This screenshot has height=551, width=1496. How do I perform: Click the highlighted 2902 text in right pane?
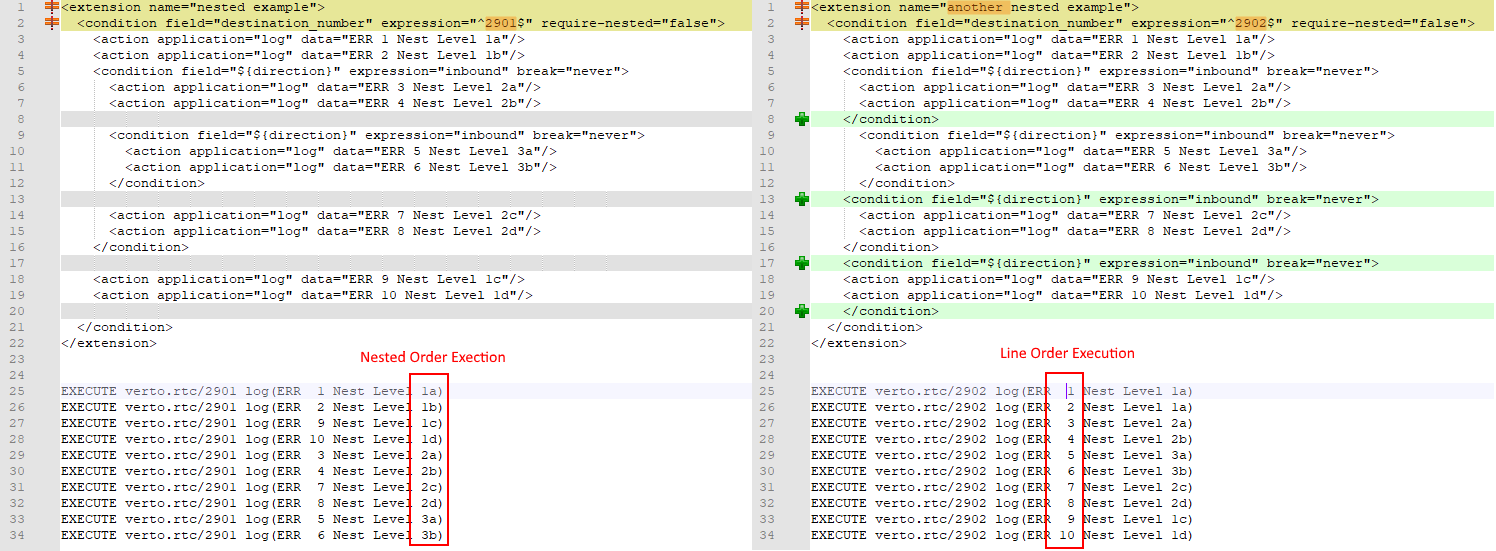tap(1251, 23)
